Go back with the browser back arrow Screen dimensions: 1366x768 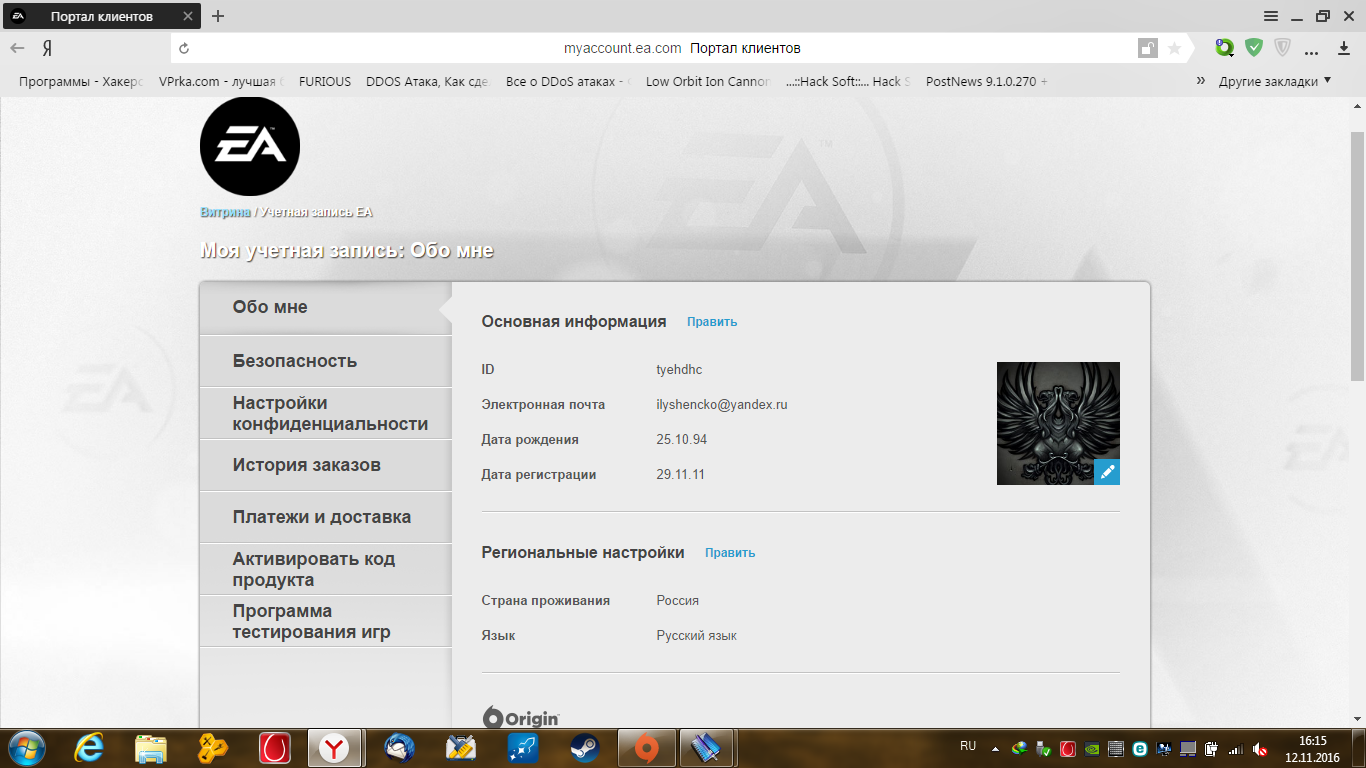pos(17,48)
